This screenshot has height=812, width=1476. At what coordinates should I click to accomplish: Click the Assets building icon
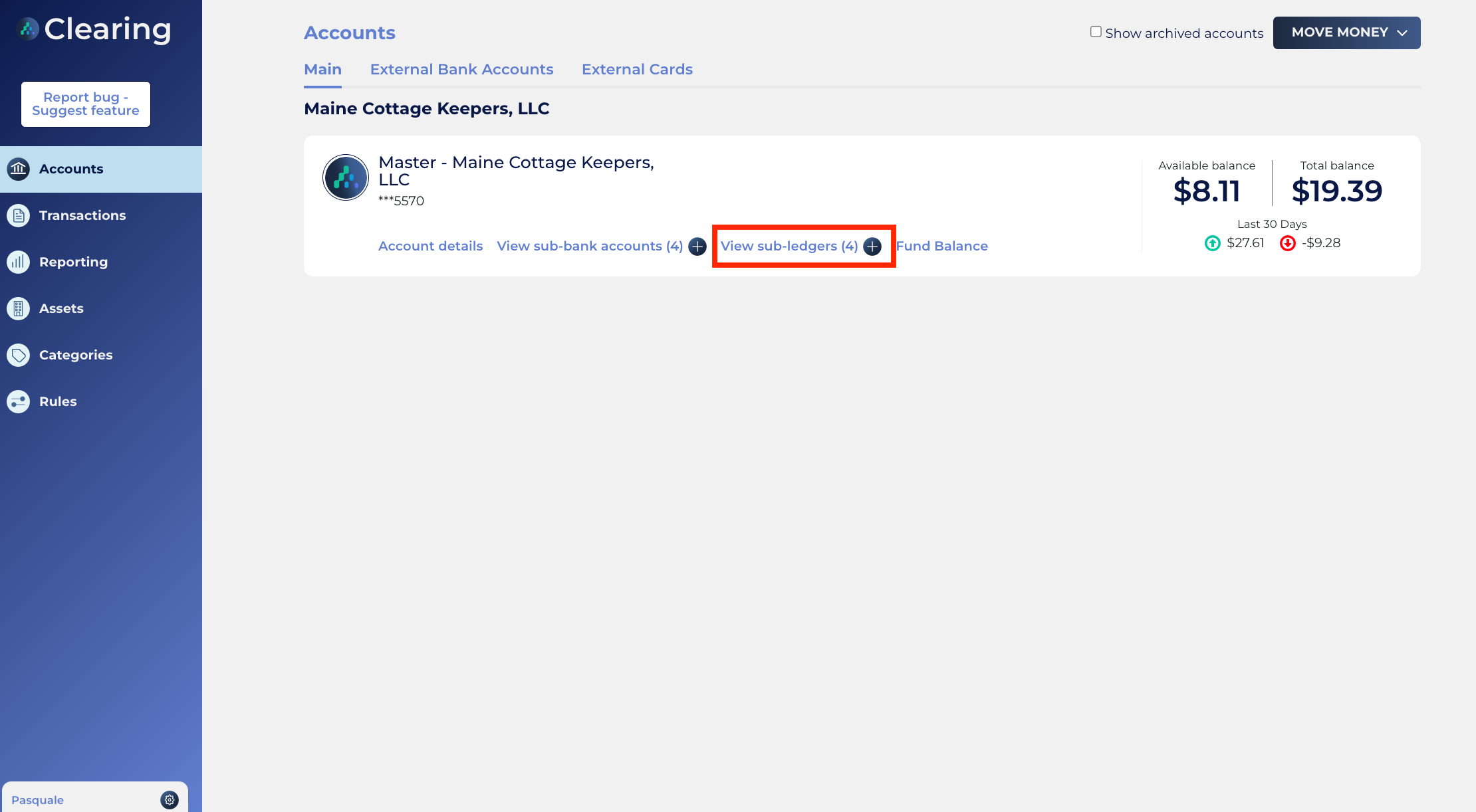(19, 308)
